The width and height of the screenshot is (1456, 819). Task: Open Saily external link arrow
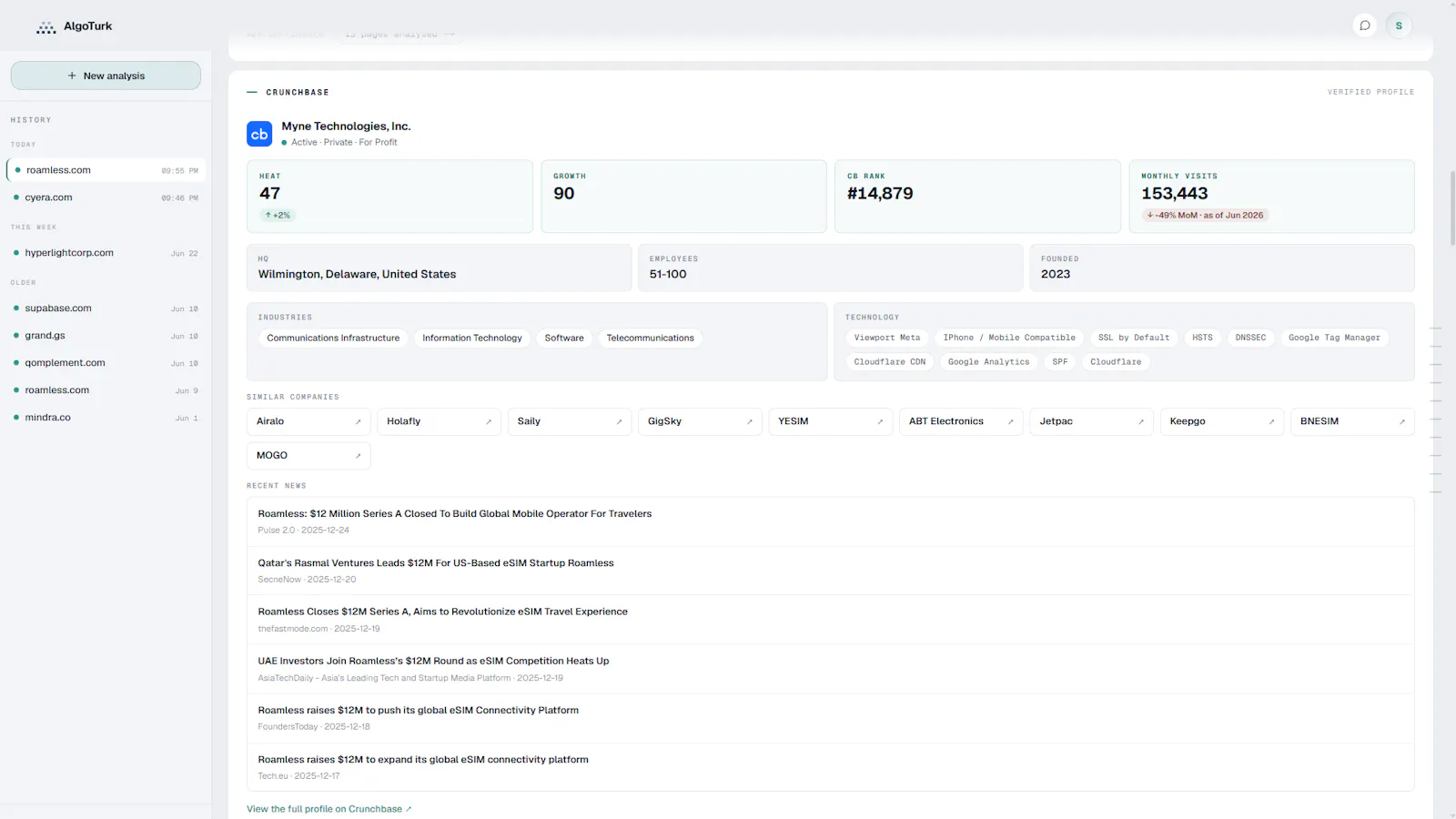coord(619,421)
